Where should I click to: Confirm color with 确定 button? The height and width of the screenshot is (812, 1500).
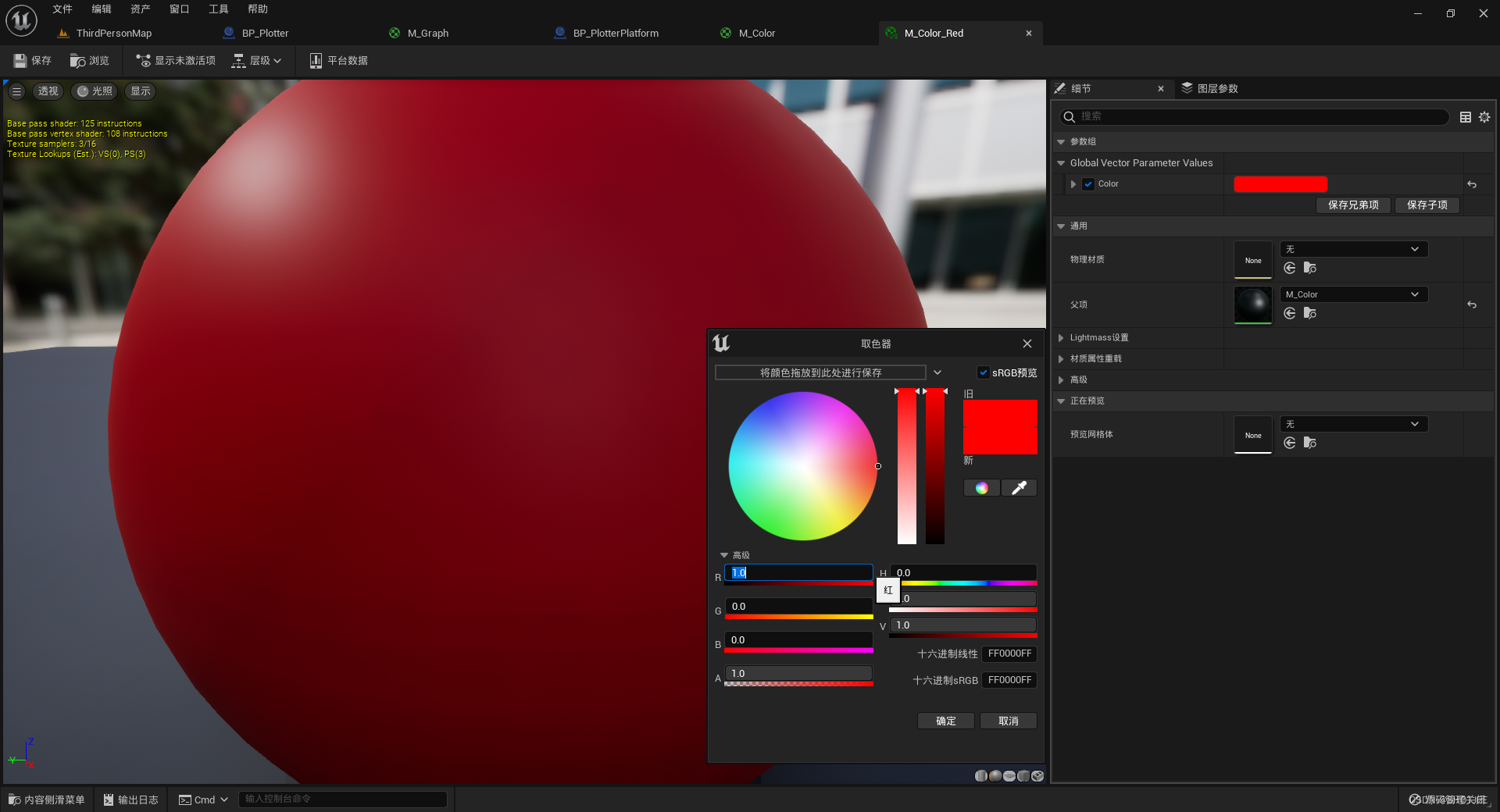pos(946,721)
